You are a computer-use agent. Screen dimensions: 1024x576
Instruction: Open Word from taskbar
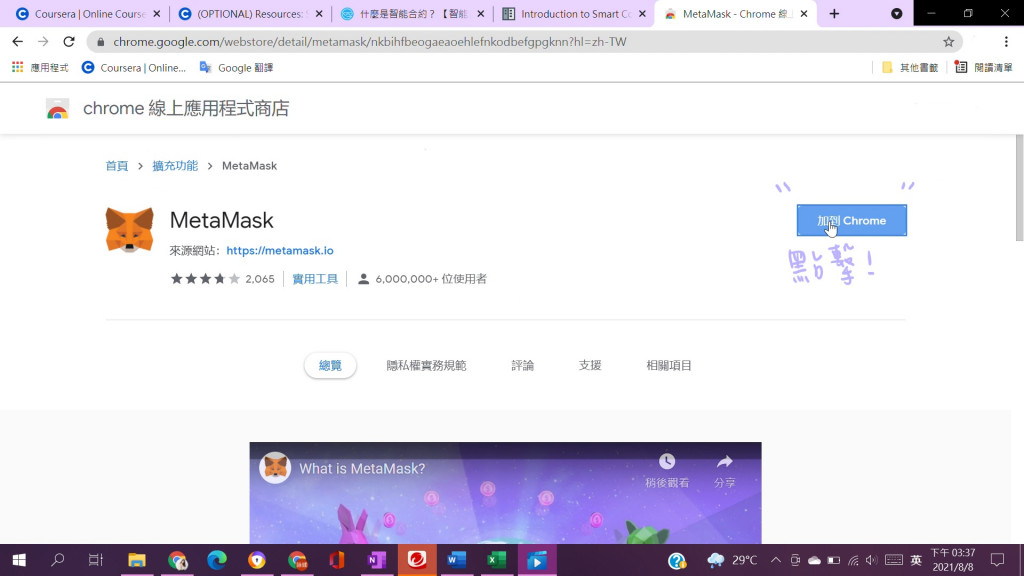click(x=456, y=560)
